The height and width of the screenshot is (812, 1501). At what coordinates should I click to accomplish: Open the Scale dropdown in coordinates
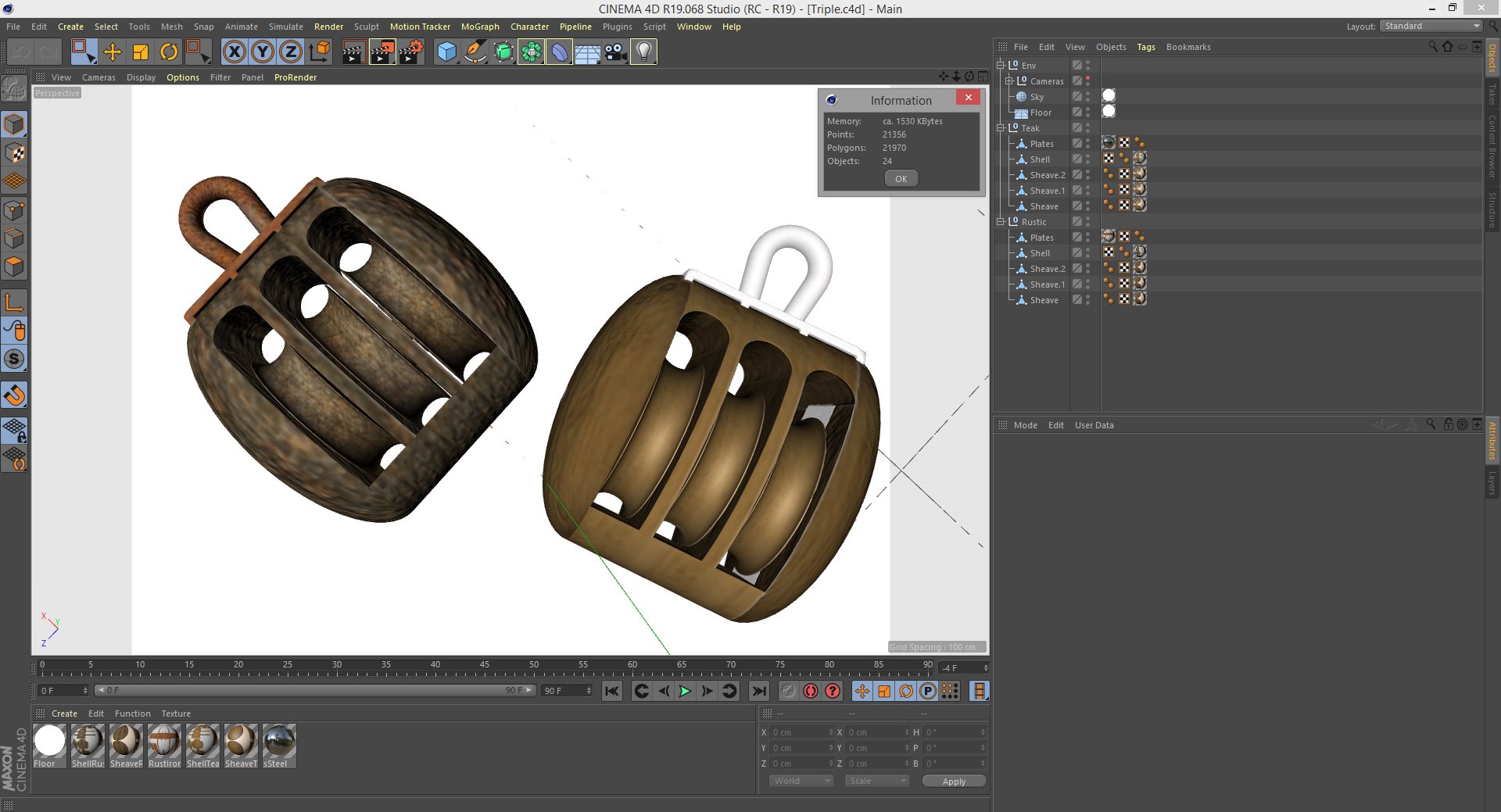(877, 781)
